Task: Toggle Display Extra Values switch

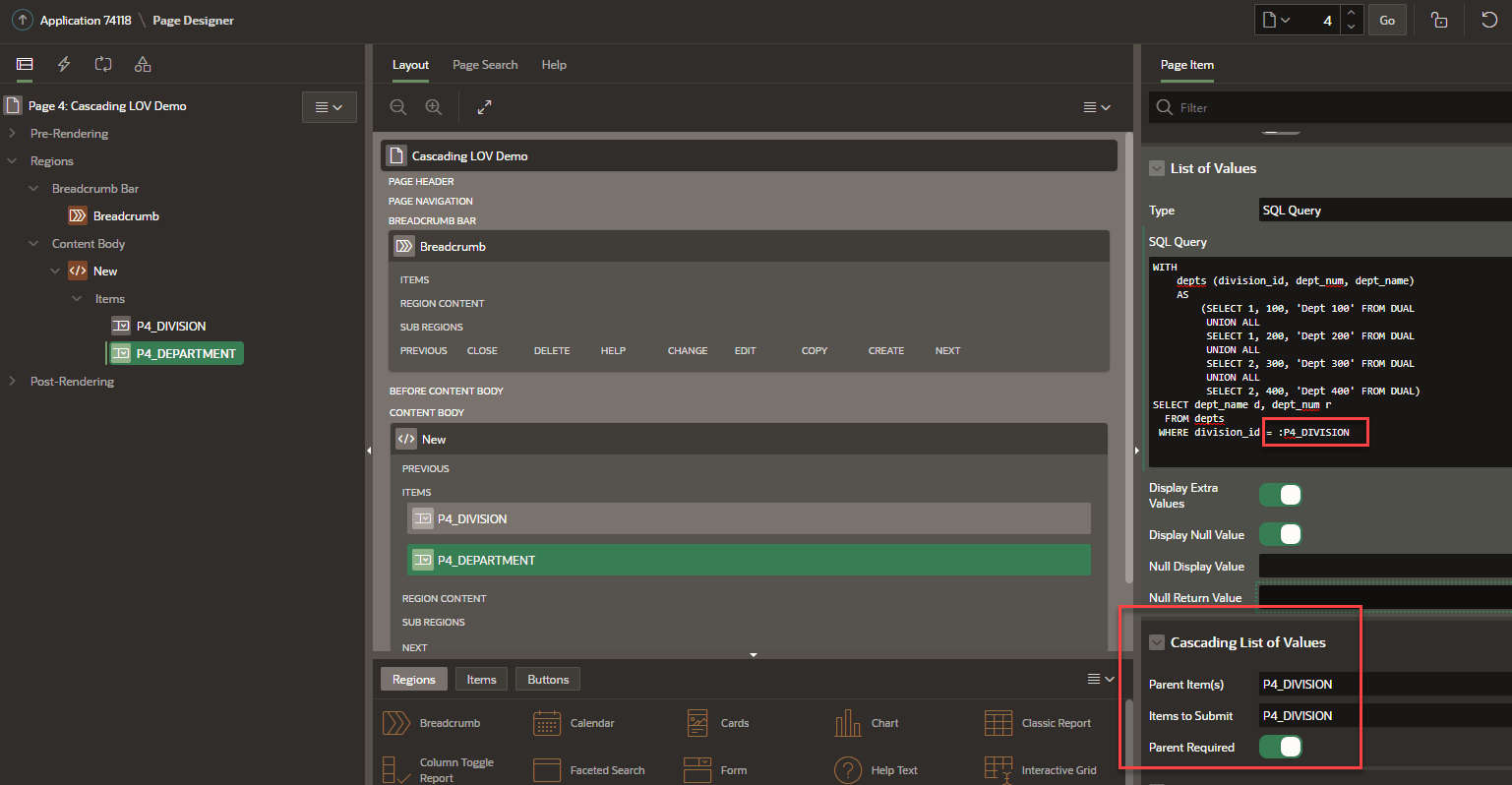Action: (x=1281, y=495)
